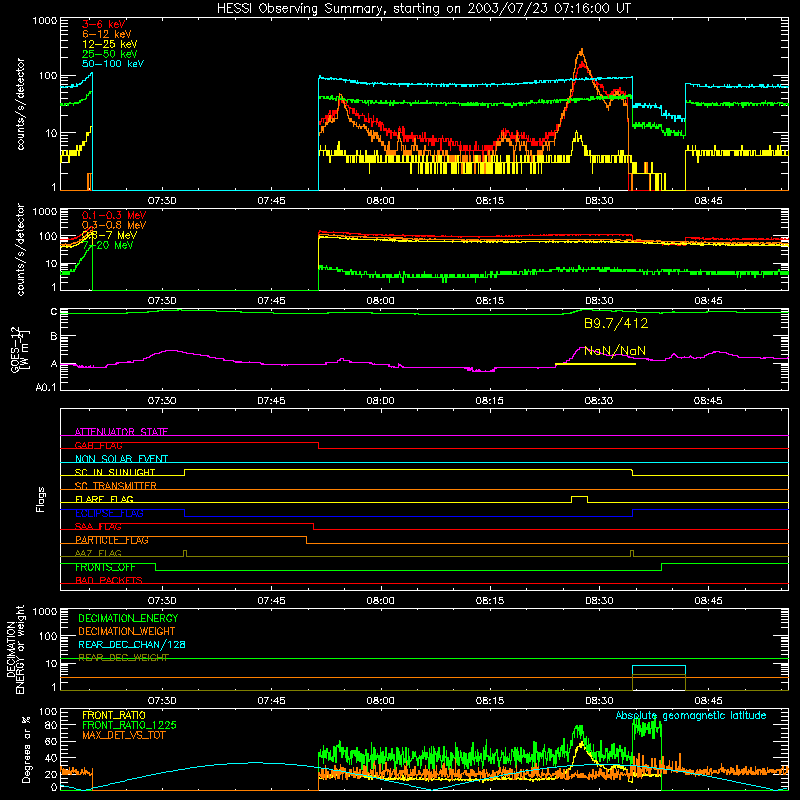Click the raised FLARE_FLAG pulse near 08:27

click(579, 499)
